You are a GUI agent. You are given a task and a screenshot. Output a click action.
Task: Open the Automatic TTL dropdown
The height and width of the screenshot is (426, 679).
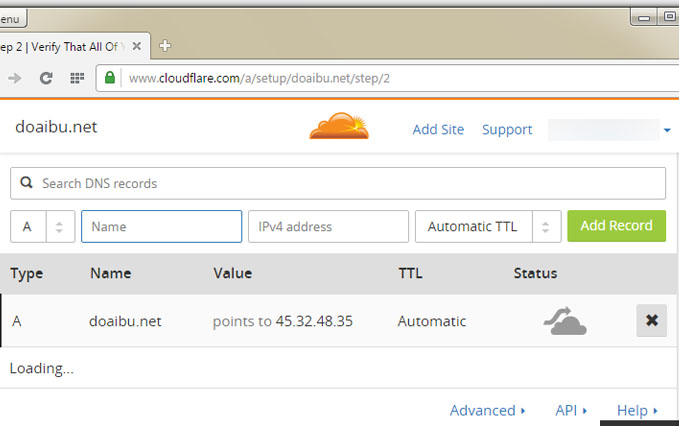point(488,226)
